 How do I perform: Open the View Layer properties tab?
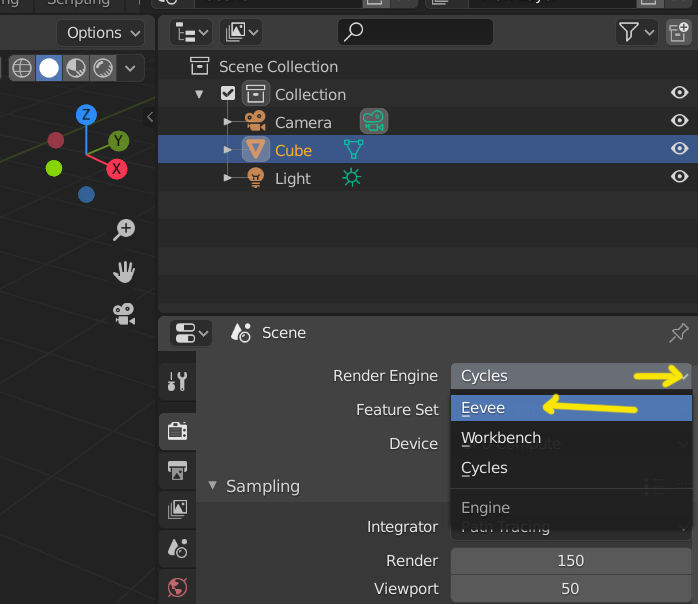pos(177,509)
